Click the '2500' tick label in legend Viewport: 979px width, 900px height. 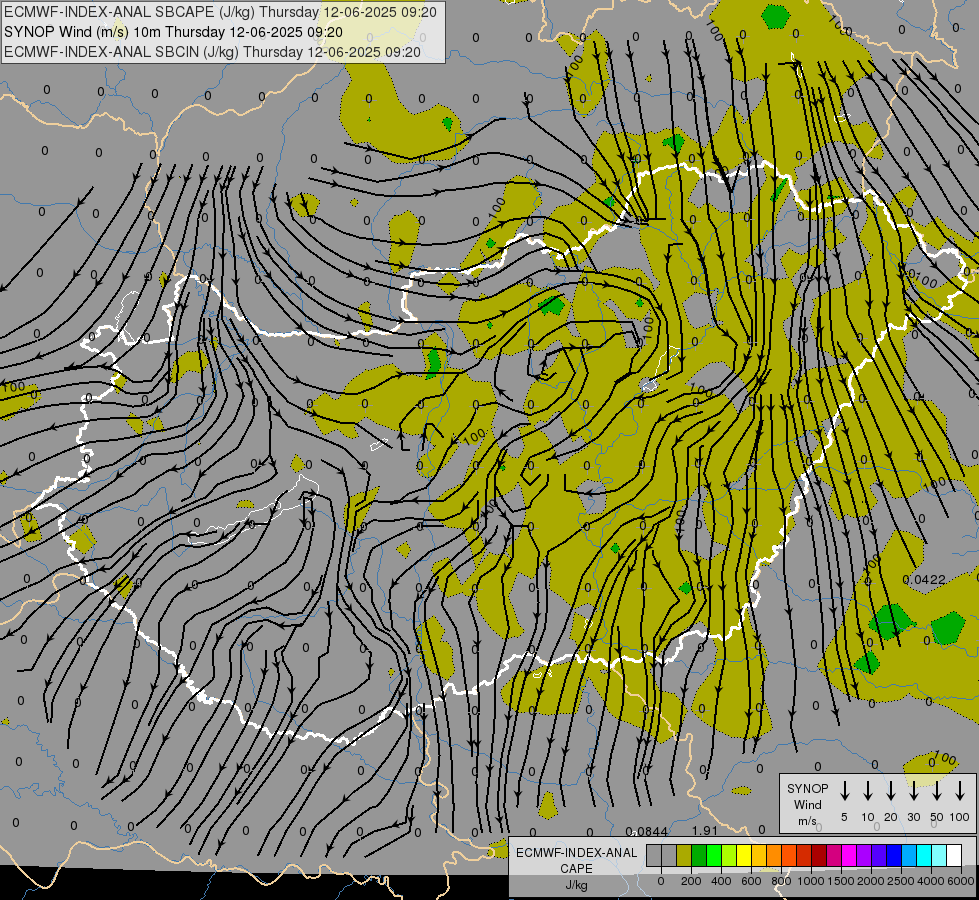coord(900,881)
